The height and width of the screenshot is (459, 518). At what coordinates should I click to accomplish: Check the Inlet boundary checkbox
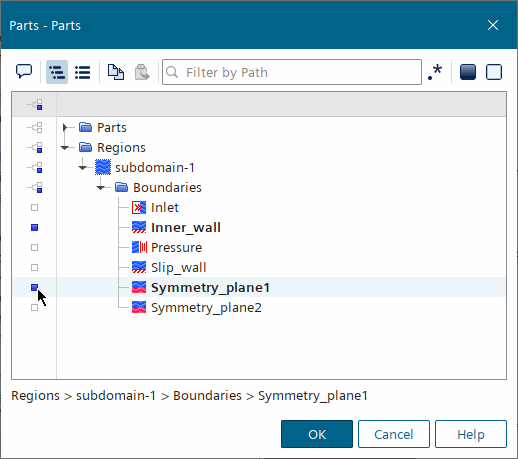(x=34, y=208)
